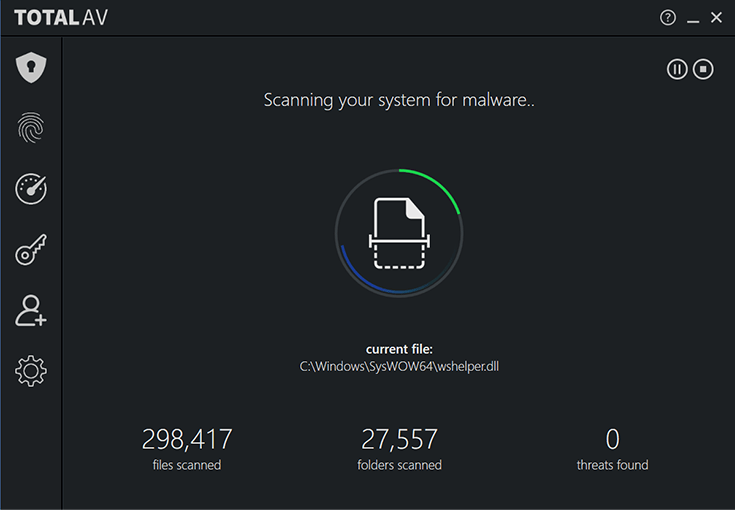Screen dimensions: 735x510
Task: Click the 0 threats found count
Action: coord(613,439)
